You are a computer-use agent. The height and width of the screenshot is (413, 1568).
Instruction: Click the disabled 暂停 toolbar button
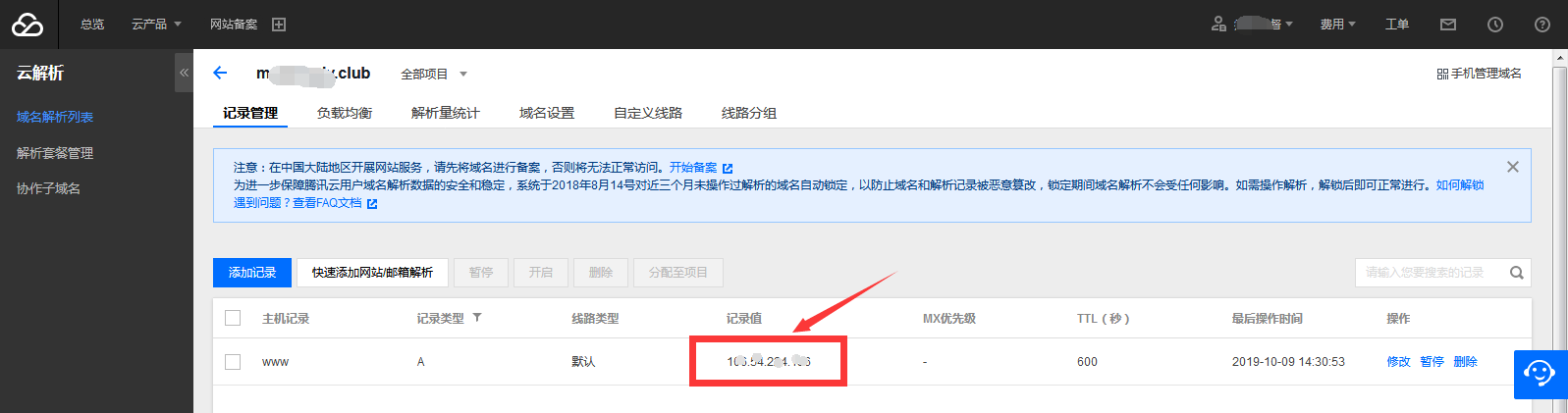tap(481, 273)
